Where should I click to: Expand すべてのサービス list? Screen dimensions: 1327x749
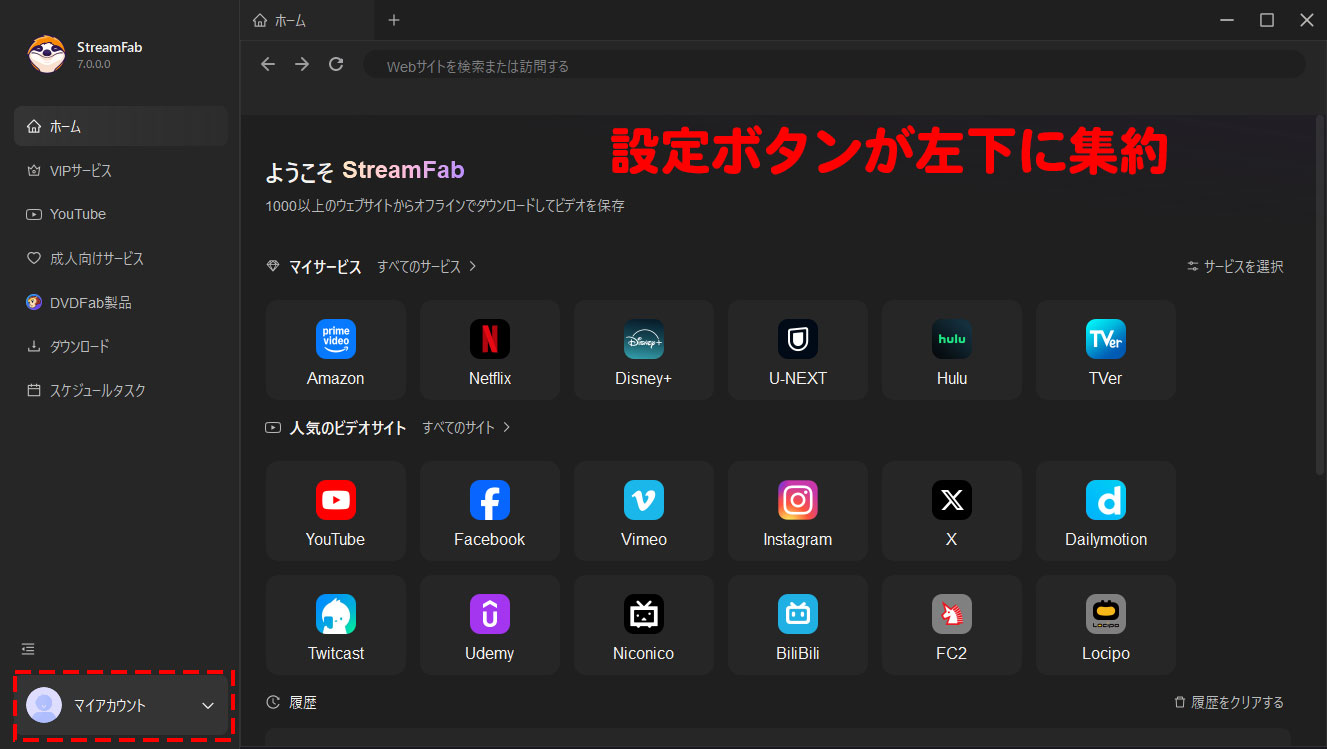point(427,267)
